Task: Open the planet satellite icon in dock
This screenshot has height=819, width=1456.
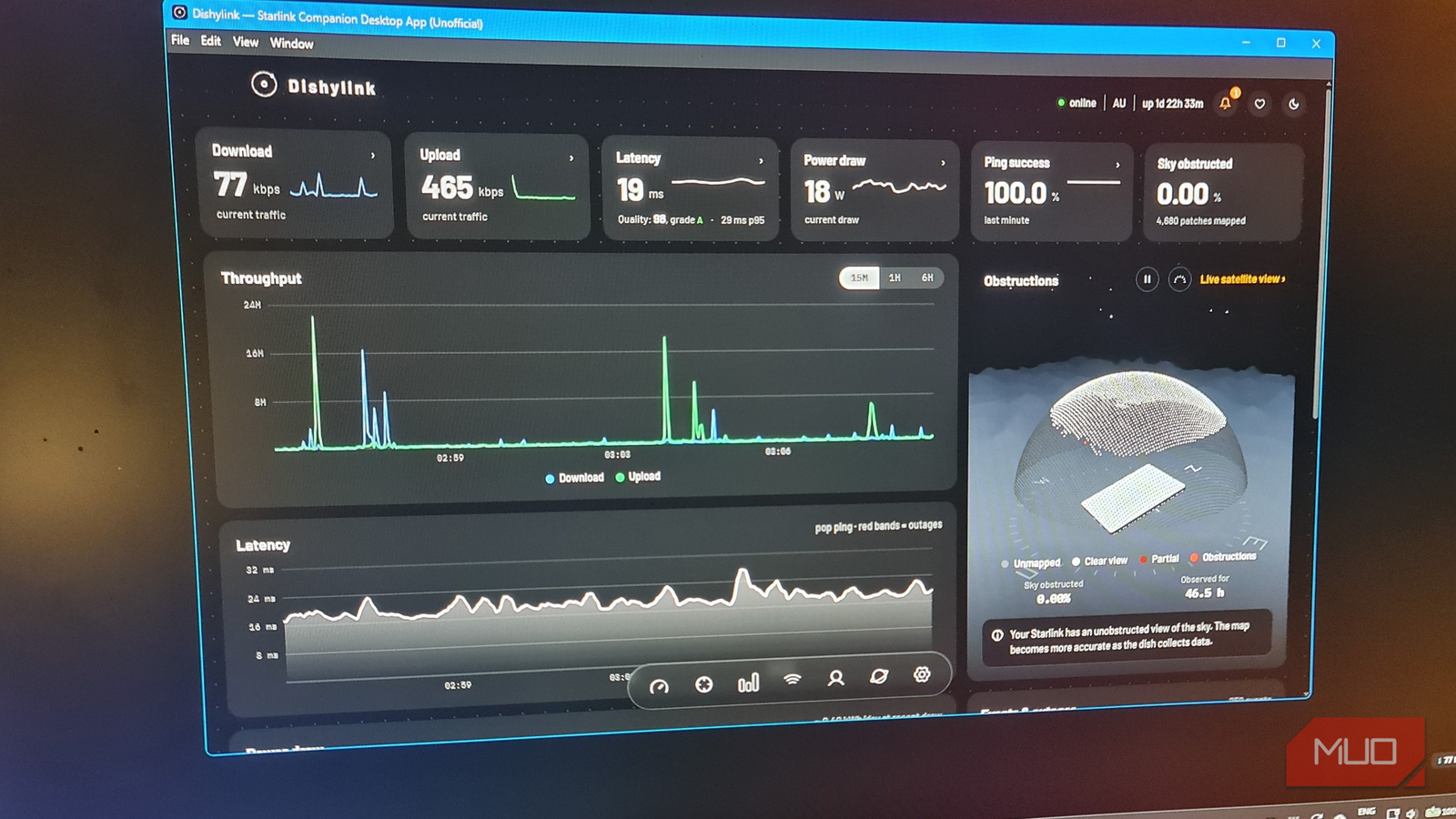Action: [x=878, y=676]
